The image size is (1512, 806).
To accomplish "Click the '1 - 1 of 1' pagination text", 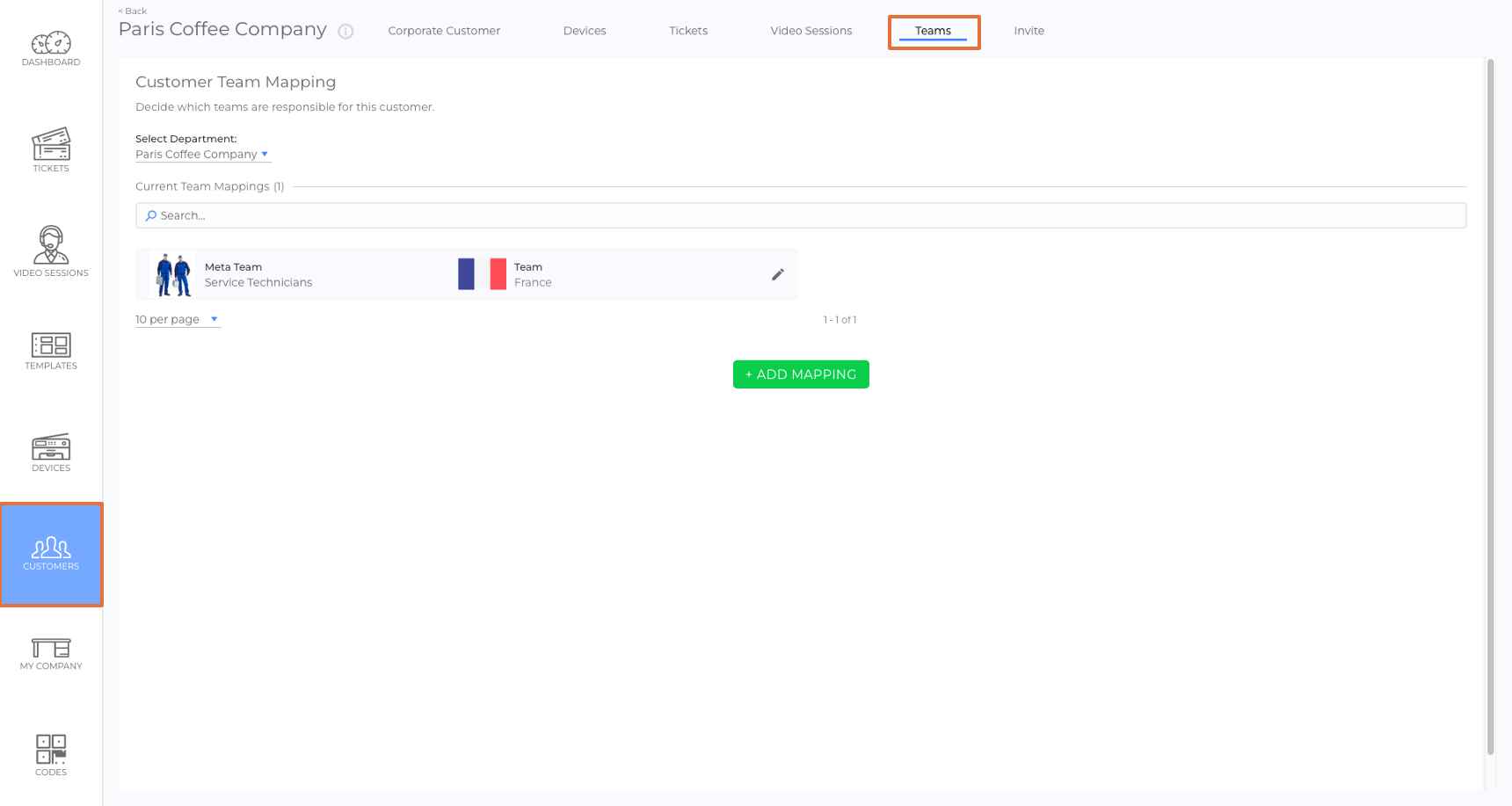I will [x=840, y=320].
